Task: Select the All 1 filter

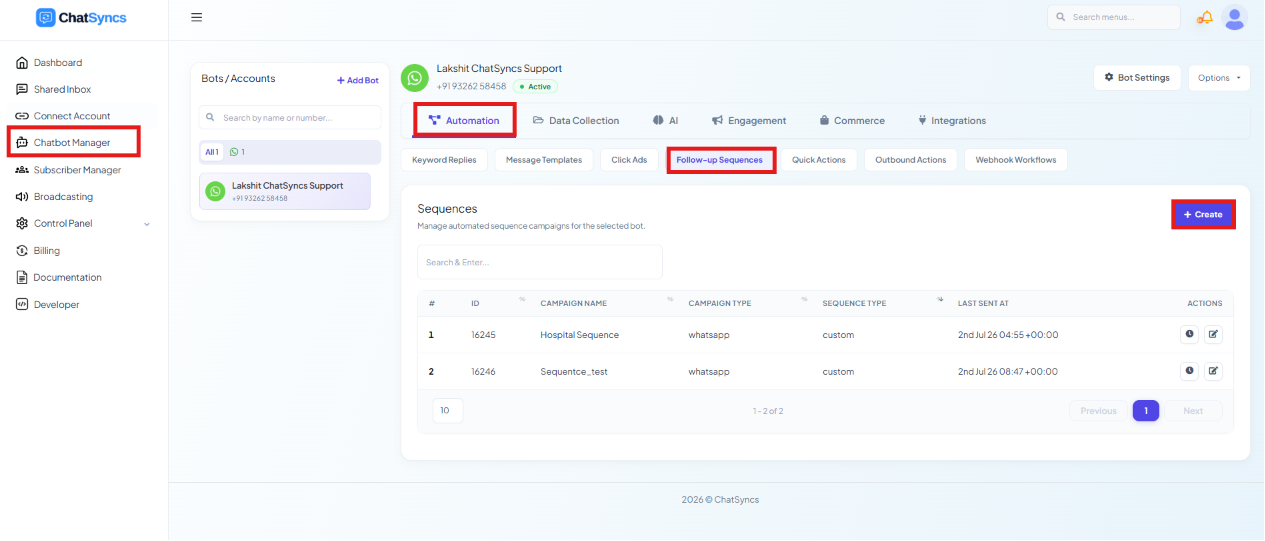Action: pyautogui.click(x=212, y=152)
